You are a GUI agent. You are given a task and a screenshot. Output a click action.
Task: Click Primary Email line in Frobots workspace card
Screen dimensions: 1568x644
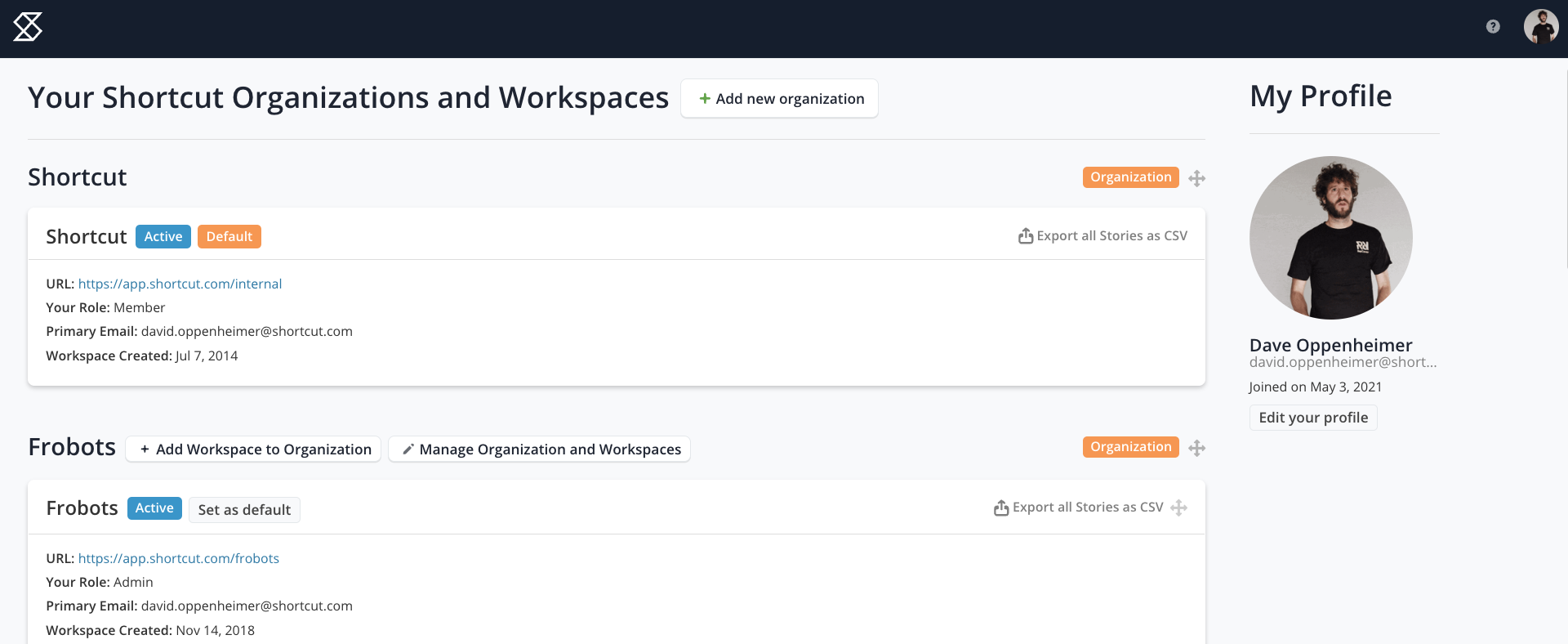point(199,606)
